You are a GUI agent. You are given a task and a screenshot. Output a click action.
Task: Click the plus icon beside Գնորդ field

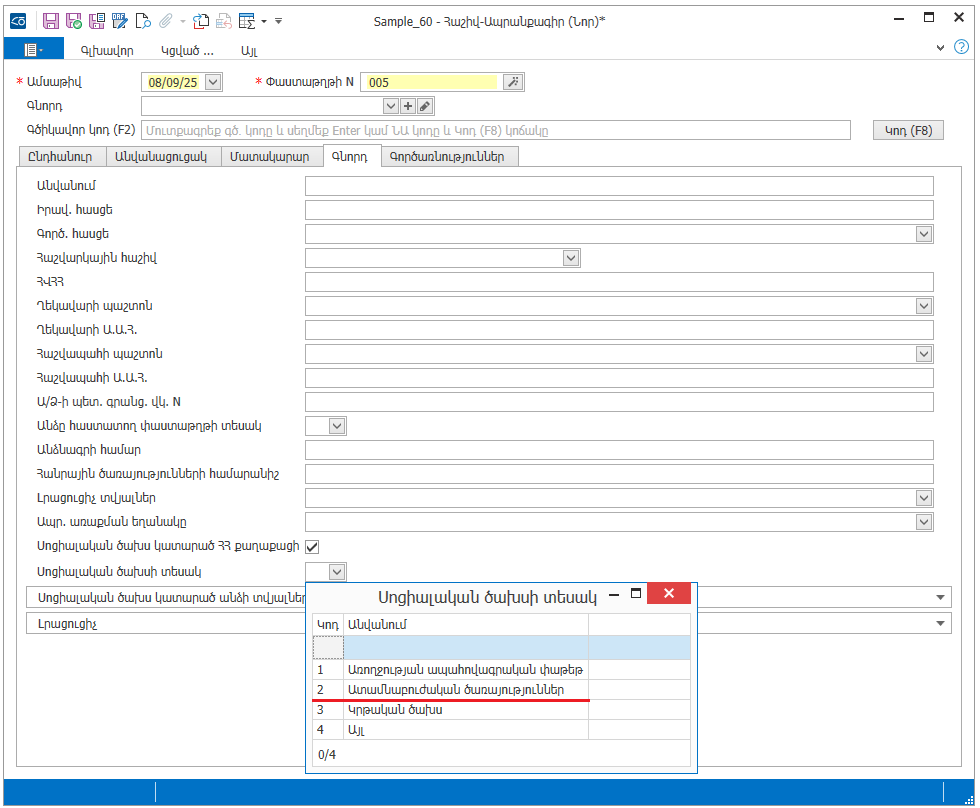tap(408, 106)
